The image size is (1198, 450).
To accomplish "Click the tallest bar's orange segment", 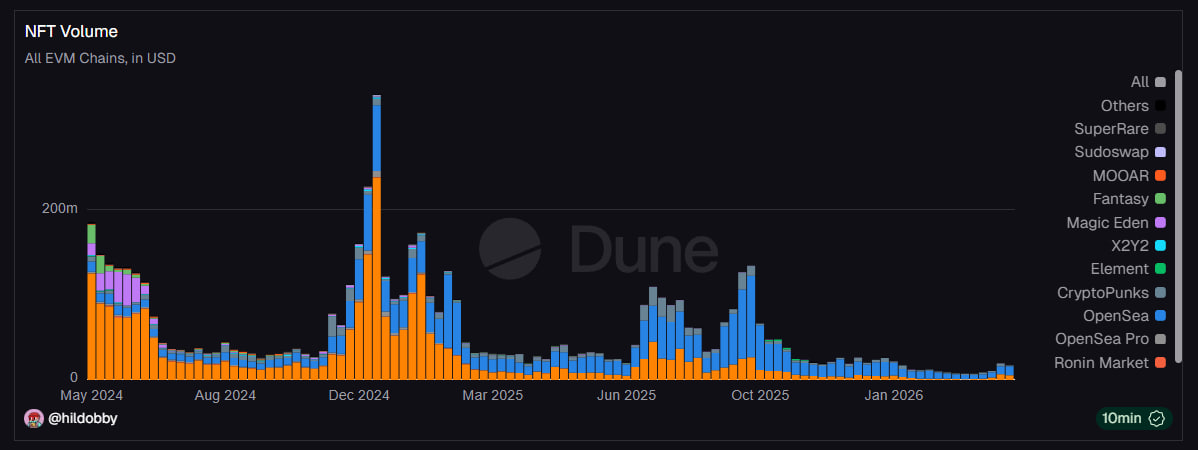I will click(x=377, y=278).
